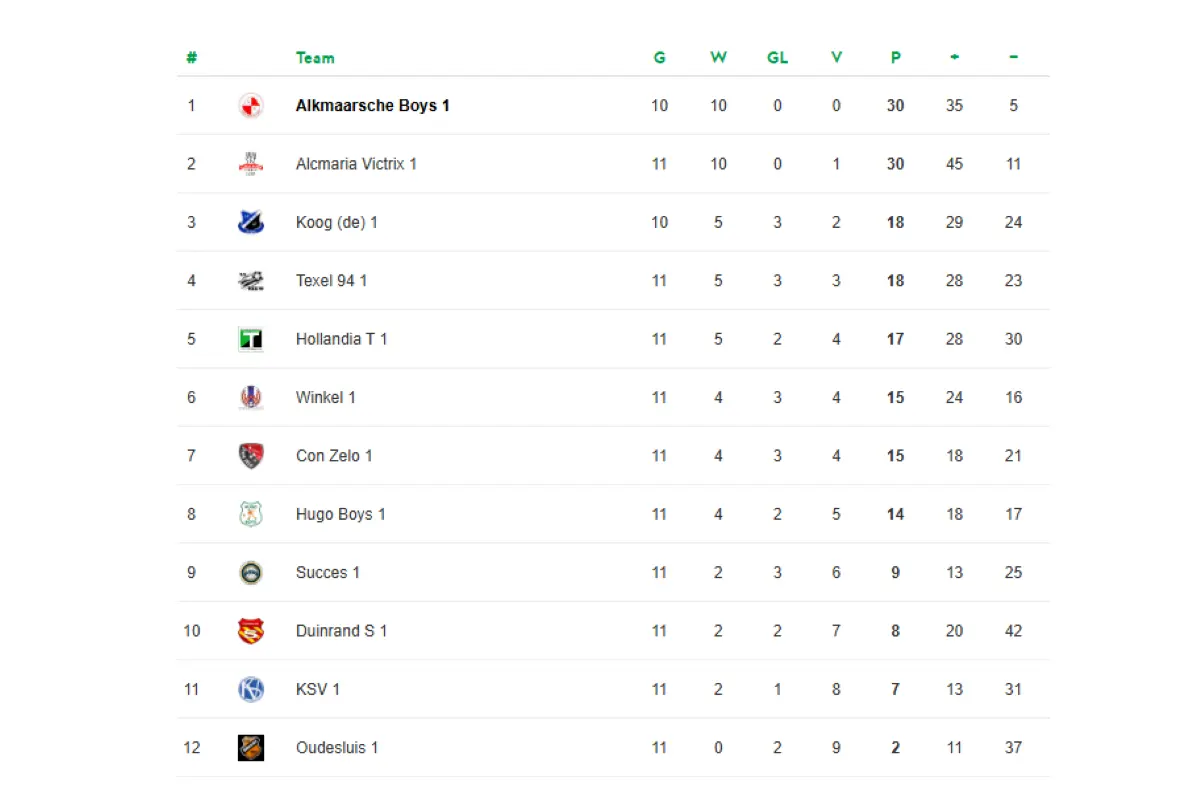Image resolution: width=1200 pixels, height=800 pixels.
Task: Click the W wins column header
Action: pyautogui.click(x=718, y=58)
